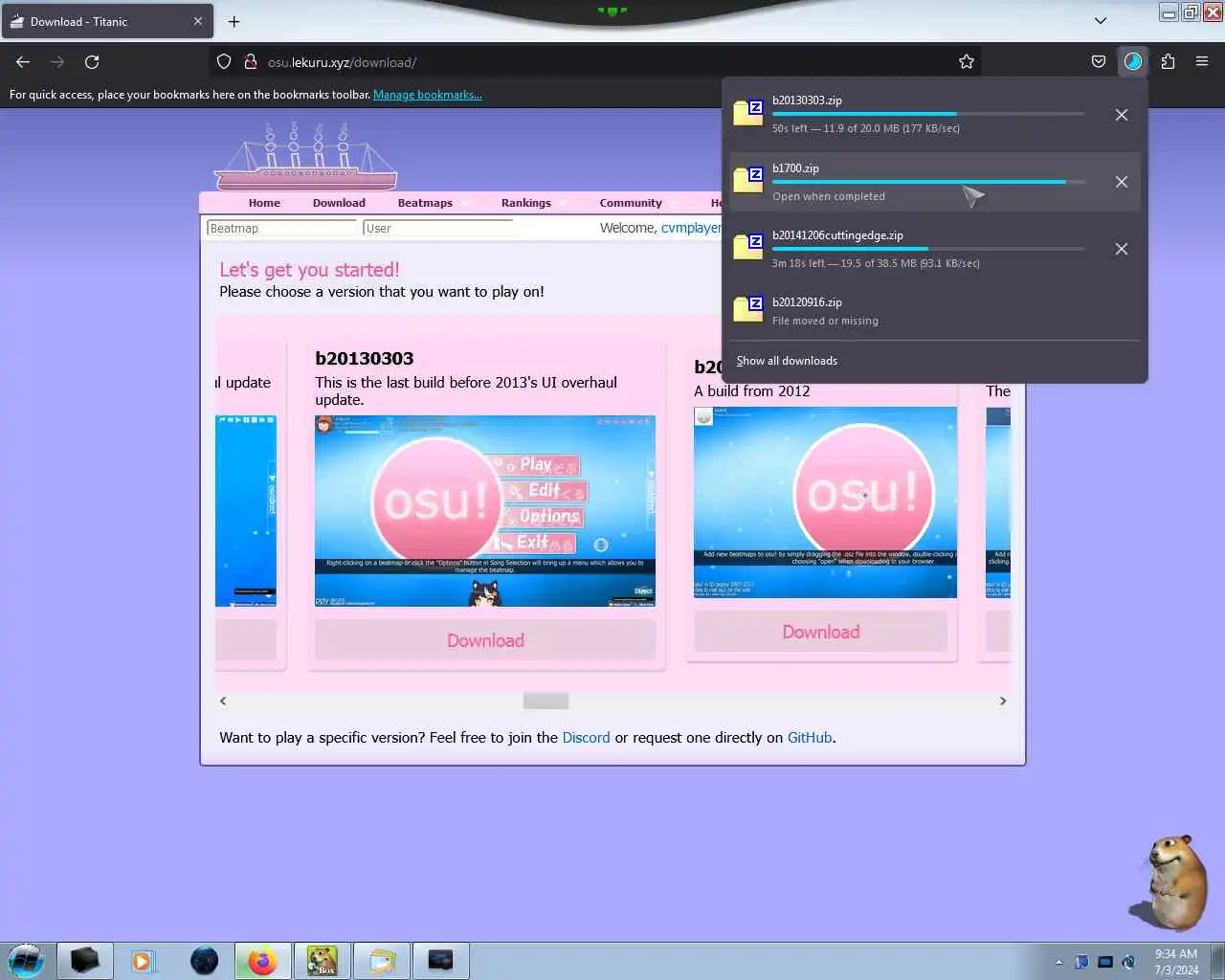Click the User search field
This screenshot has height=980, width=1225.
coord(438,228)
